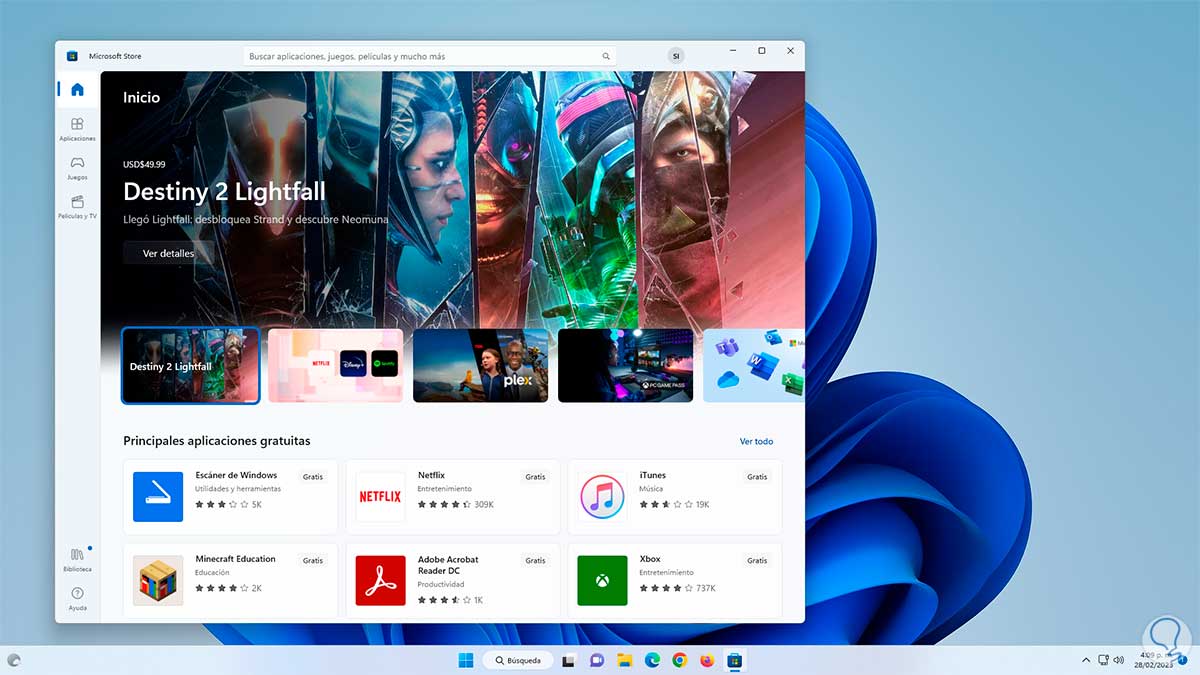Open Aplicaciones section in sidebar
Viewport: 1200px width, 675px height.
[x=77, y=129]
